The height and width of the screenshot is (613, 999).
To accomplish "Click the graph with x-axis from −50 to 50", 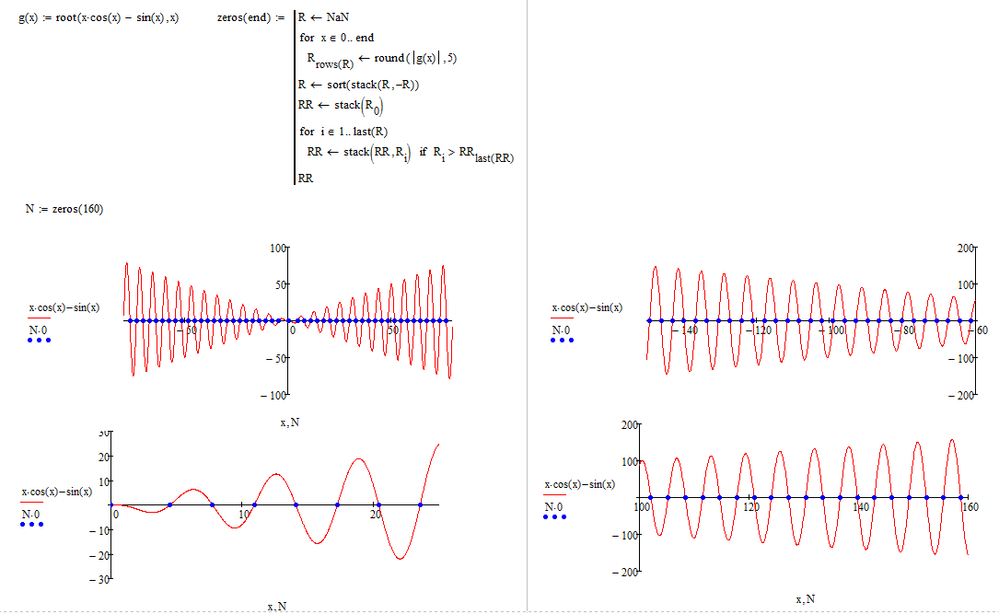I will point(288,321).
